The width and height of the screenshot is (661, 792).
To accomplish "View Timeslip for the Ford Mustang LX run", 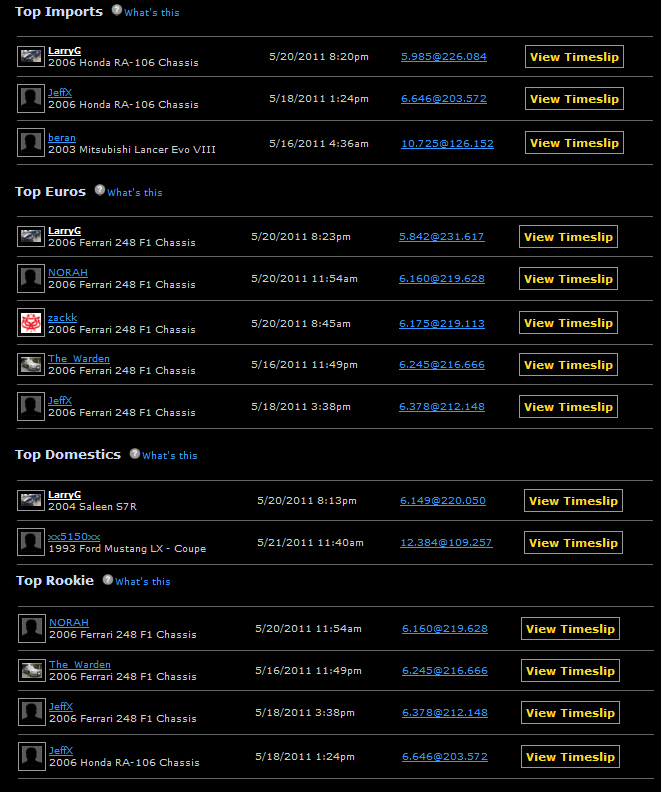I will tap(572, 543).
